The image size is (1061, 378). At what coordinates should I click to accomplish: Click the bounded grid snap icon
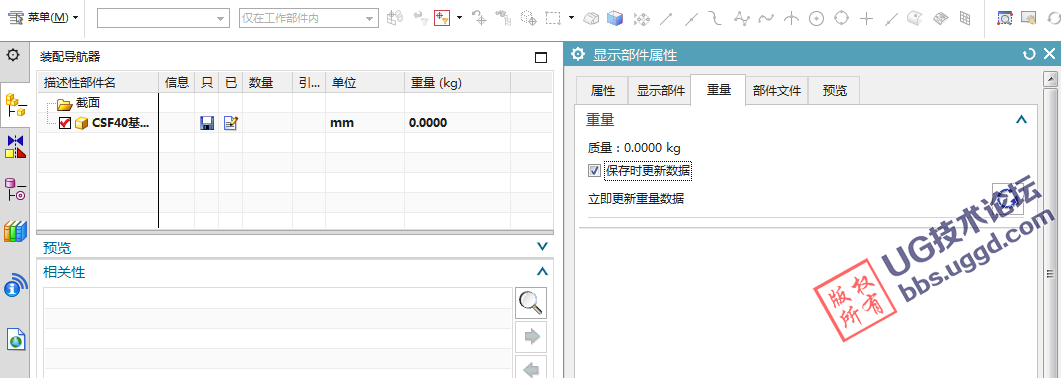pyautogui.click(x=966, y=18)
